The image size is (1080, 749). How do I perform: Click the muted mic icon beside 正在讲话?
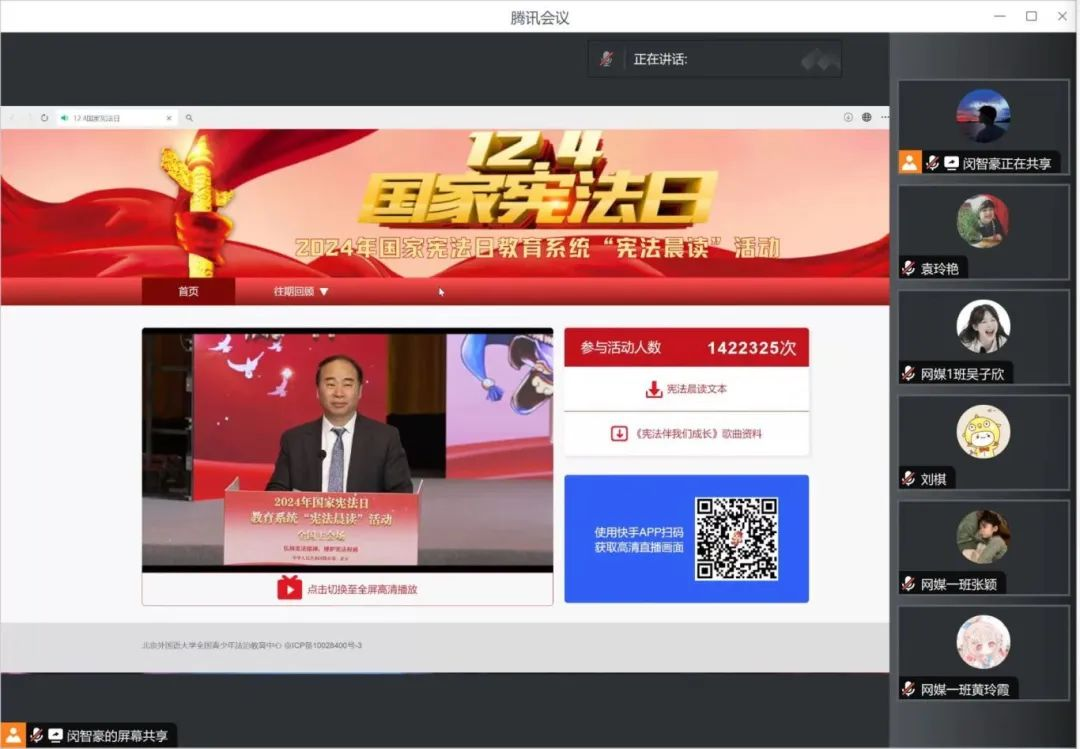tap(606, 59)
